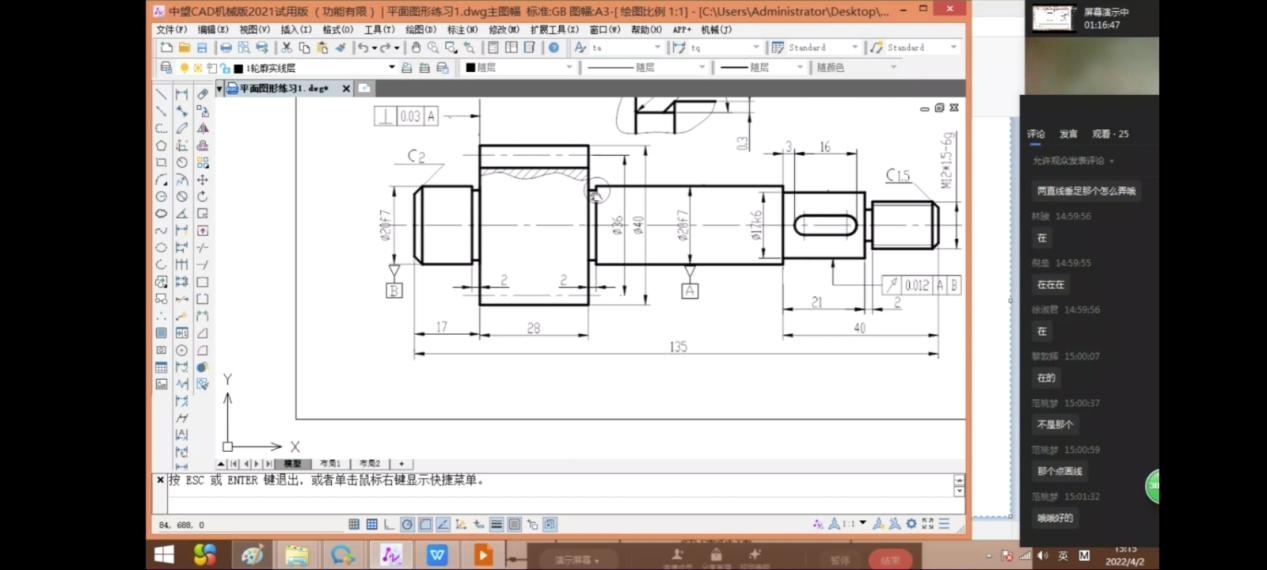Switch to the 布局1 layout tab
Viewport: 1267px width, 570px height.
329,464
